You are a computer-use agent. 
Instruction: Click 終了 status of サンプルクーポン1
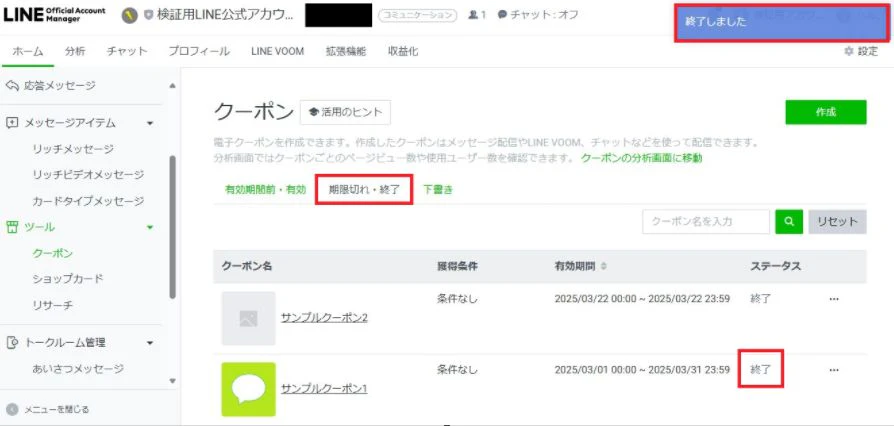click(x=761, y=370)
